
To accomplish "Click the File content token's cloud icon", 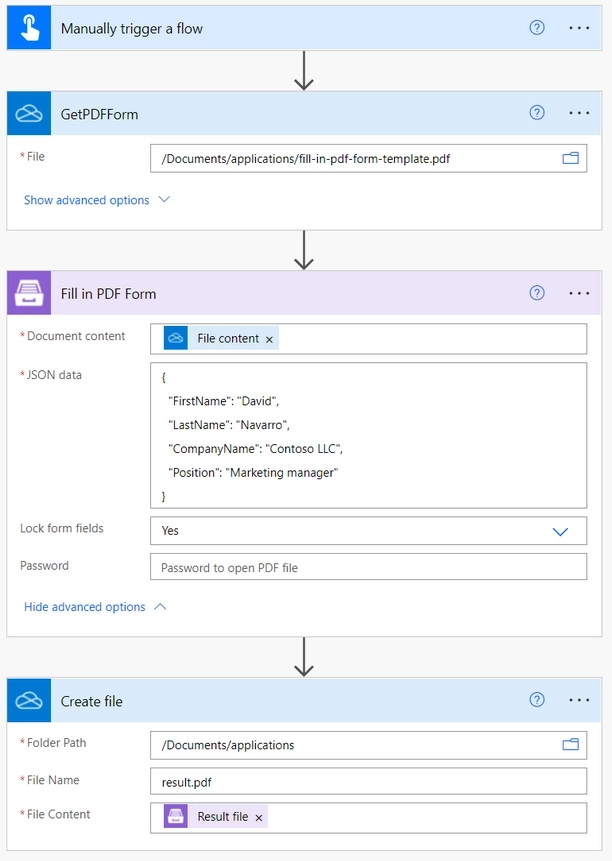I will (175, 338).
